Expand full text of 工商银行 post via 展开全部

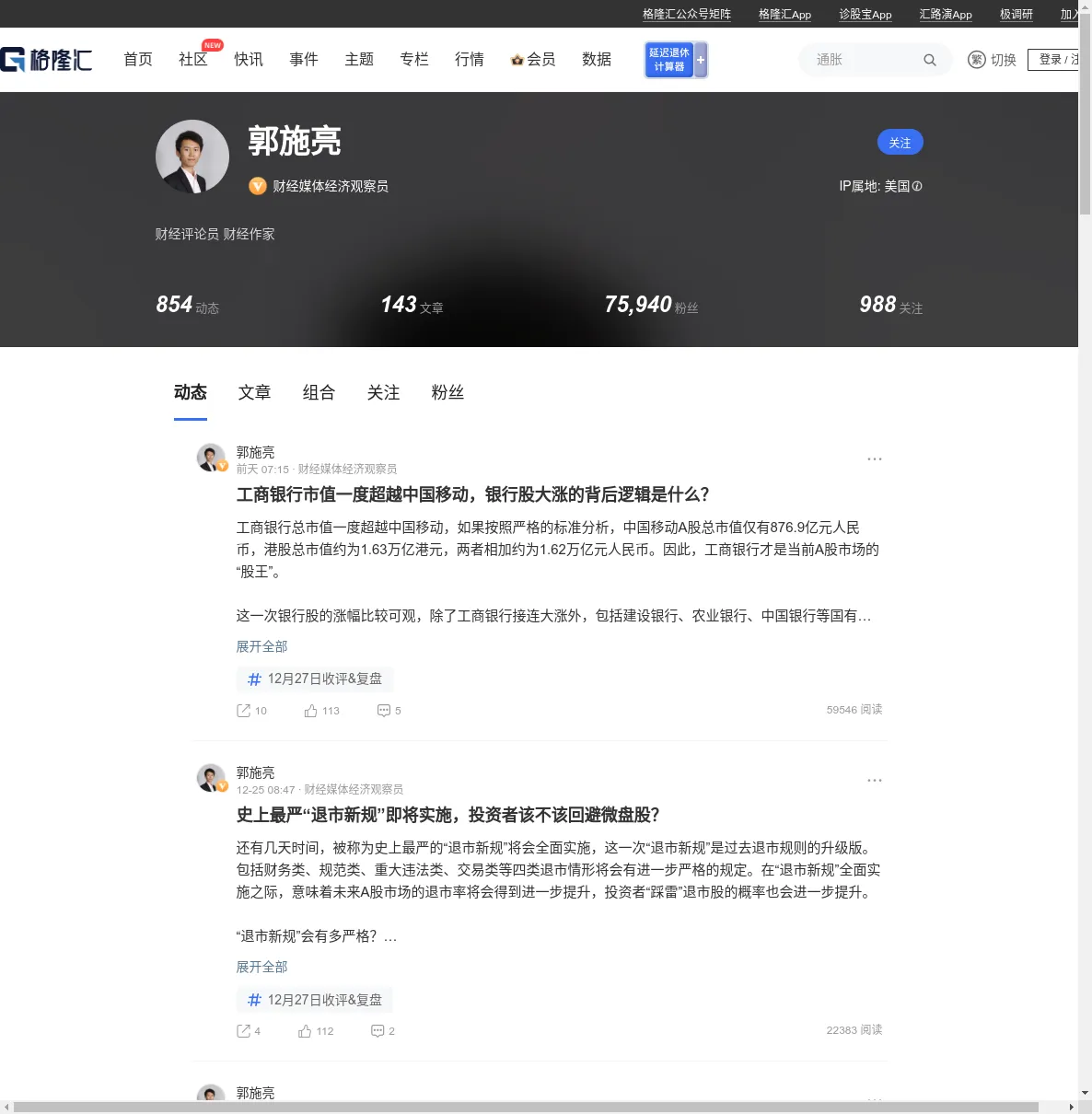(261, 646)
